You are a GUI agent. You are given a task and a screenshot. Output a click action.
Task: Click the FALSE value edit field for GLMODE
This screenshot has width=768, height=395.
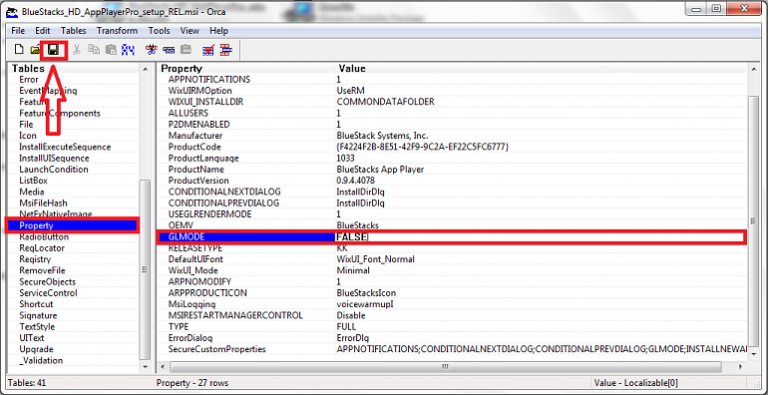click(539, 237)
